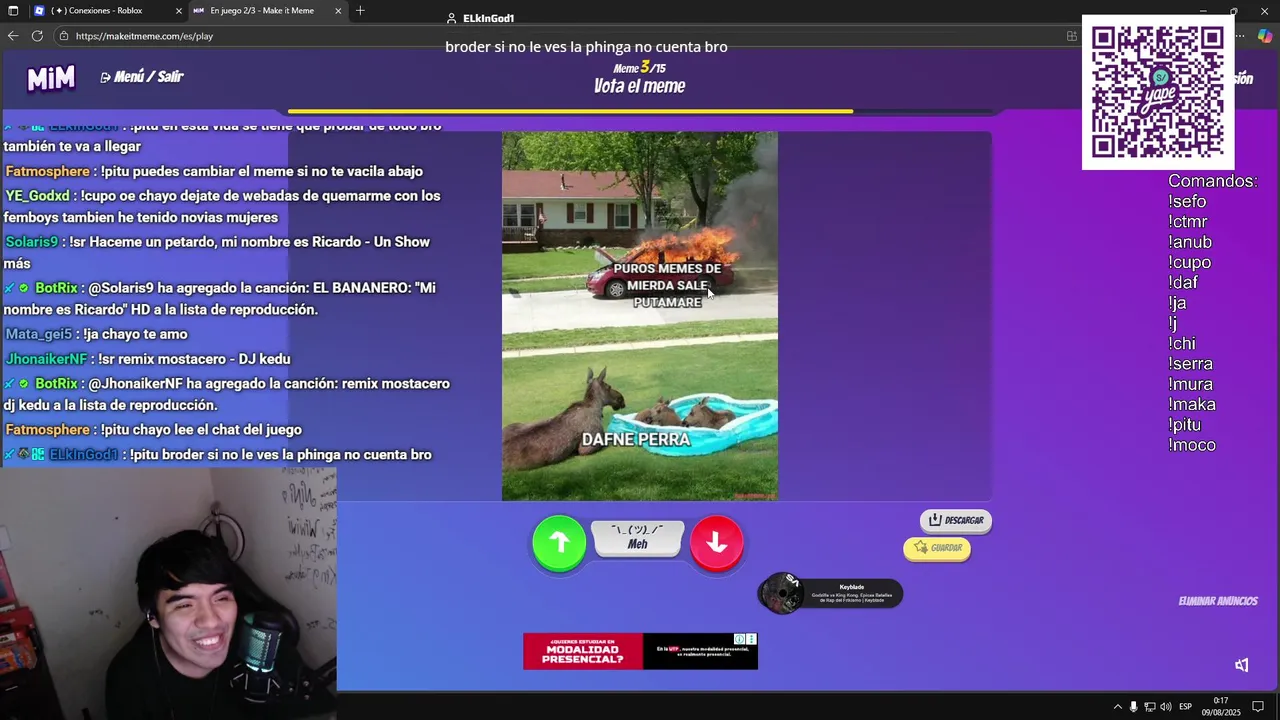Vote Meh on the current meme
The width and height of the screenshot is (1280, 720).
click(x=638, y=538)
